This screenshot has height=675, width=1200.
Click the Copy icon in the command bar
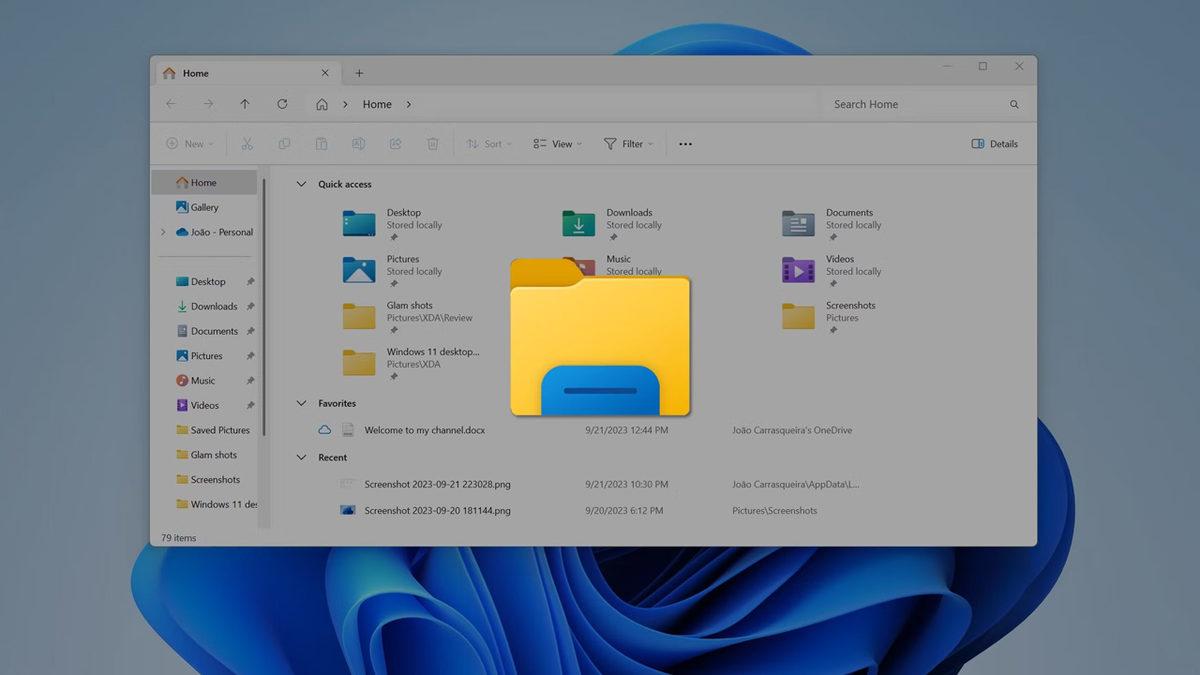point(284,143)
